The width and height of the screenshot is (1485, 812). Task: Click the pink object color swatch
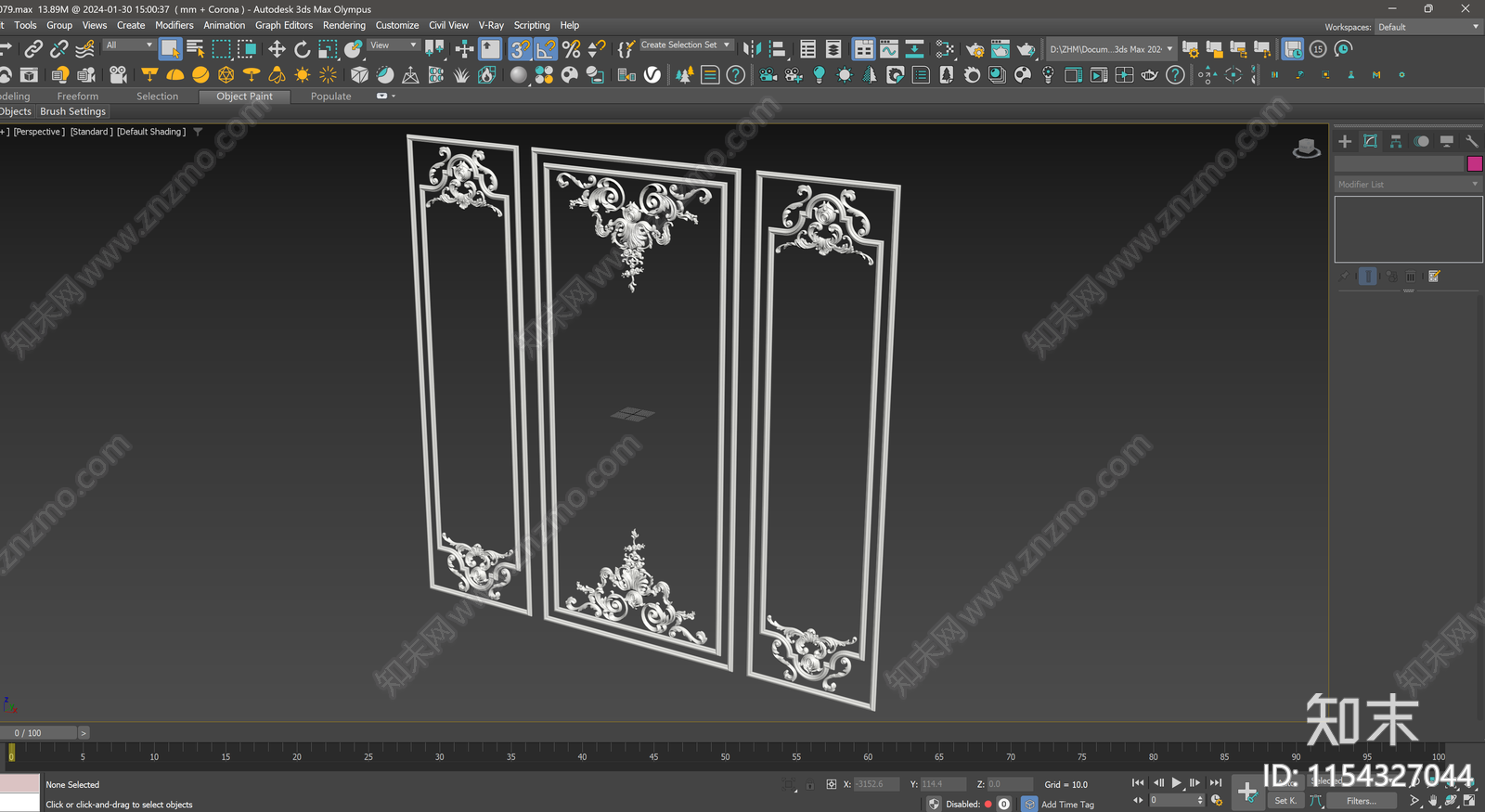pyautogui.click(x=1475, y=163)
